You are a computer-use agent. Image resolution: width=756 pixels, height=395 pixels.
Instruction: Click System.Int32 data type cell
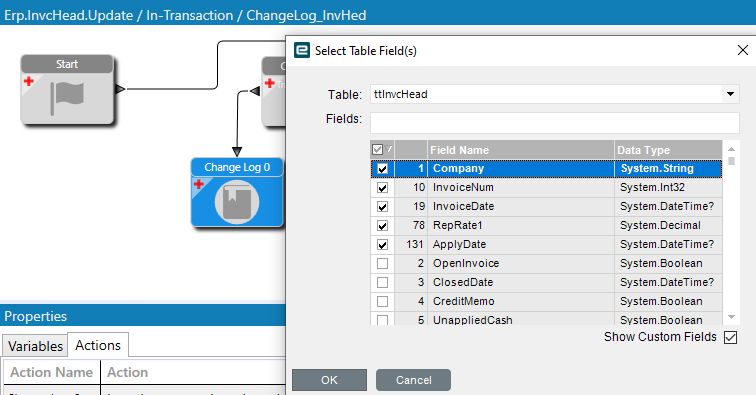click(668, 187)
